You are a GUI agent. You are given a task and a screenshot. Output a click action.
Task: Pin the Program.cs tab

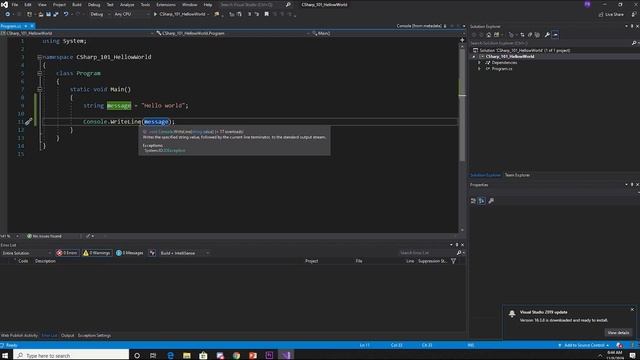tap(26, 26)
